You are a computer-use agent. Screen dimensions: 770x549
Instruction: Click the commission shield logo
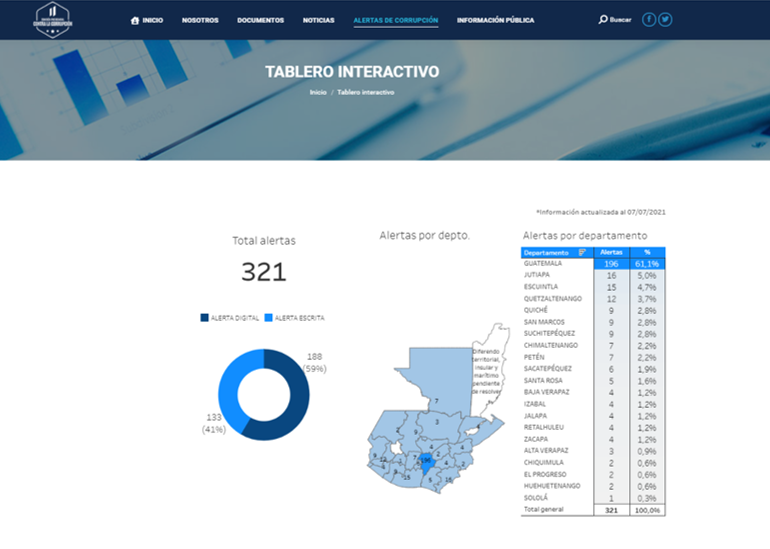[x=52, y=20]
